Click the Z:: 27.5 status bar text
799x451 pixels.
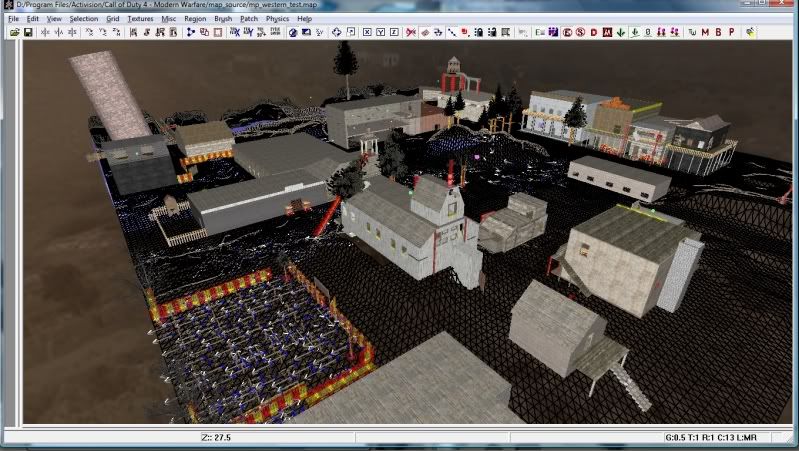point(216,438)
